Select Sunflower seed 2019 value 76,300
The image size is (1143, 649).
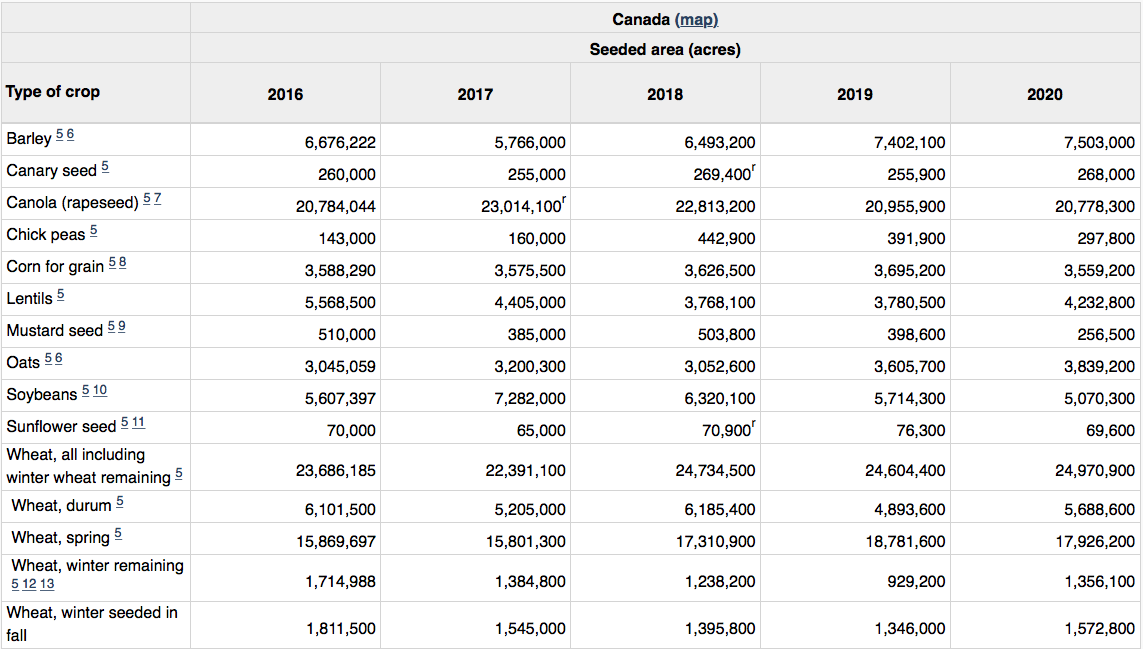pos(921,431)
